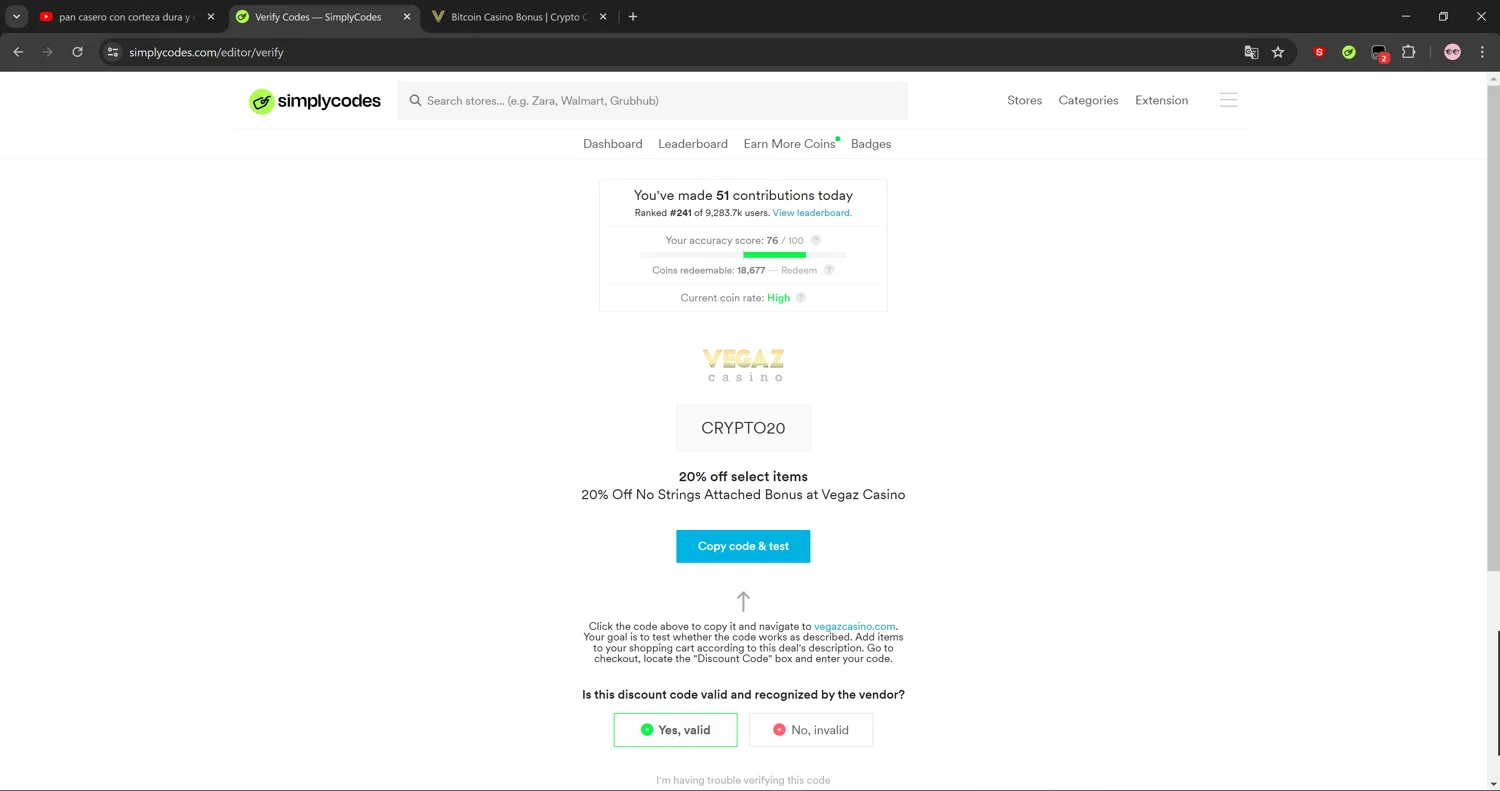Click the coin rate help icon

800,298
